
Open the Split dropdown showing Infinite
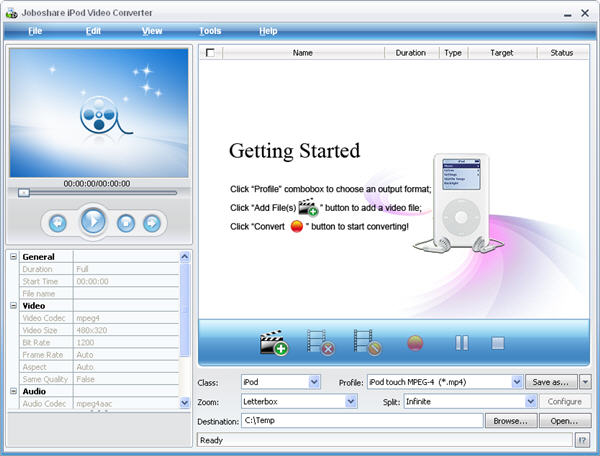(530, 401)
